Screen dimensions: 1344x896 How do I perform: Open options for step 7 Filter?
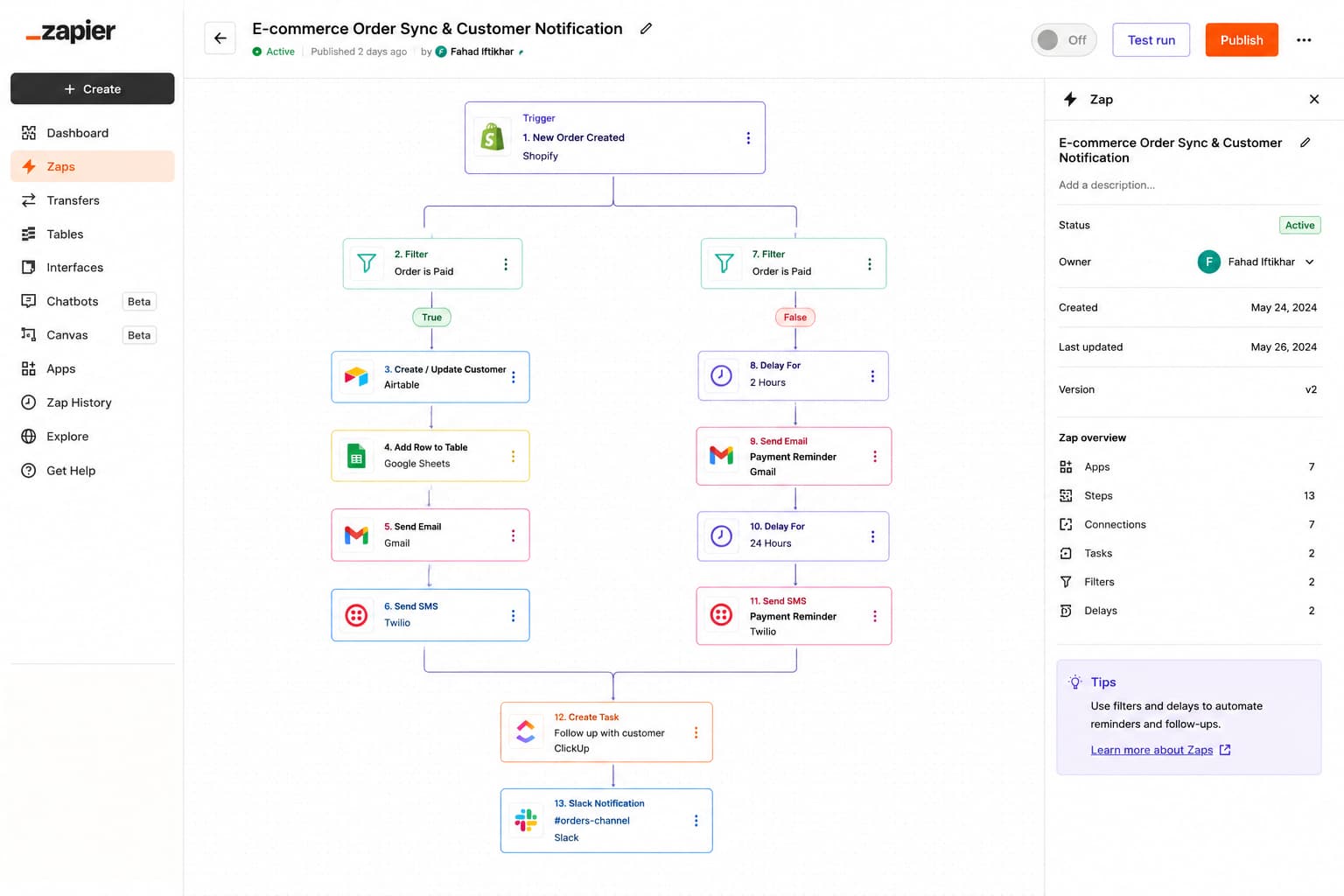[x=869, y=264]
